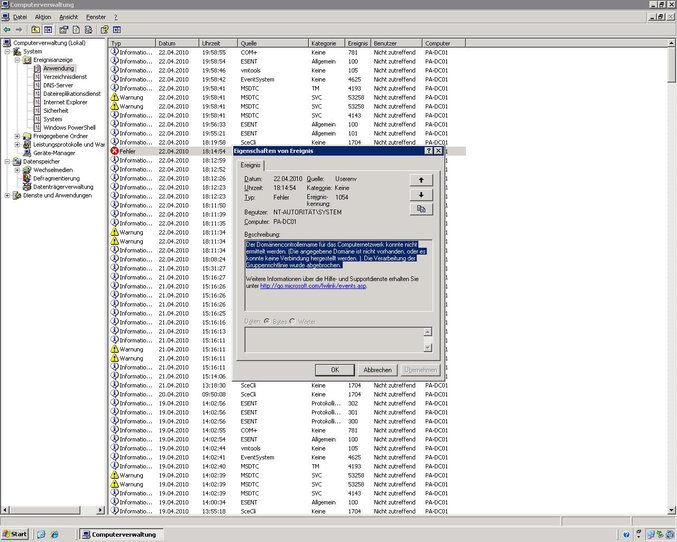Switch to the Ereignis tab in dialog
This screenshot has width=677, height=542.
(250, 165)
